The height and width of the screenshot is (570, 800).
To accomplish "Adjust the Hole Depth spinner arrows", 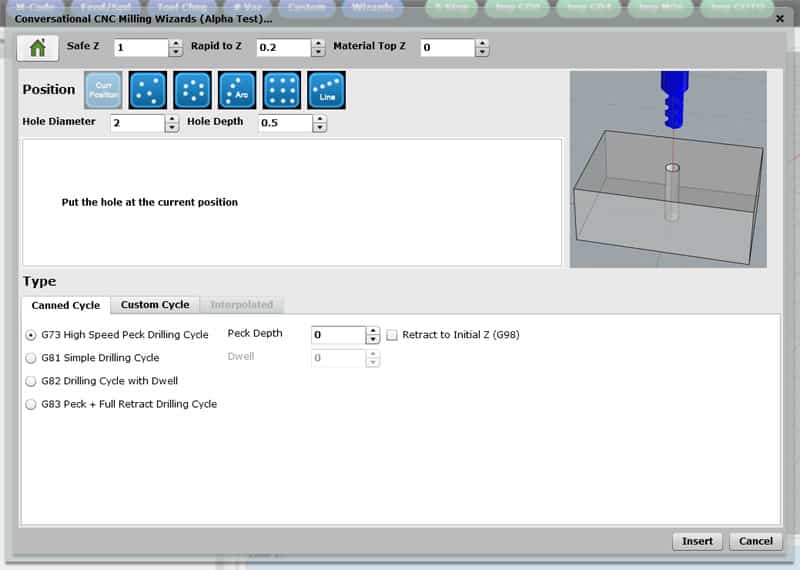I will pyautogui.click(x=320, y=123).
